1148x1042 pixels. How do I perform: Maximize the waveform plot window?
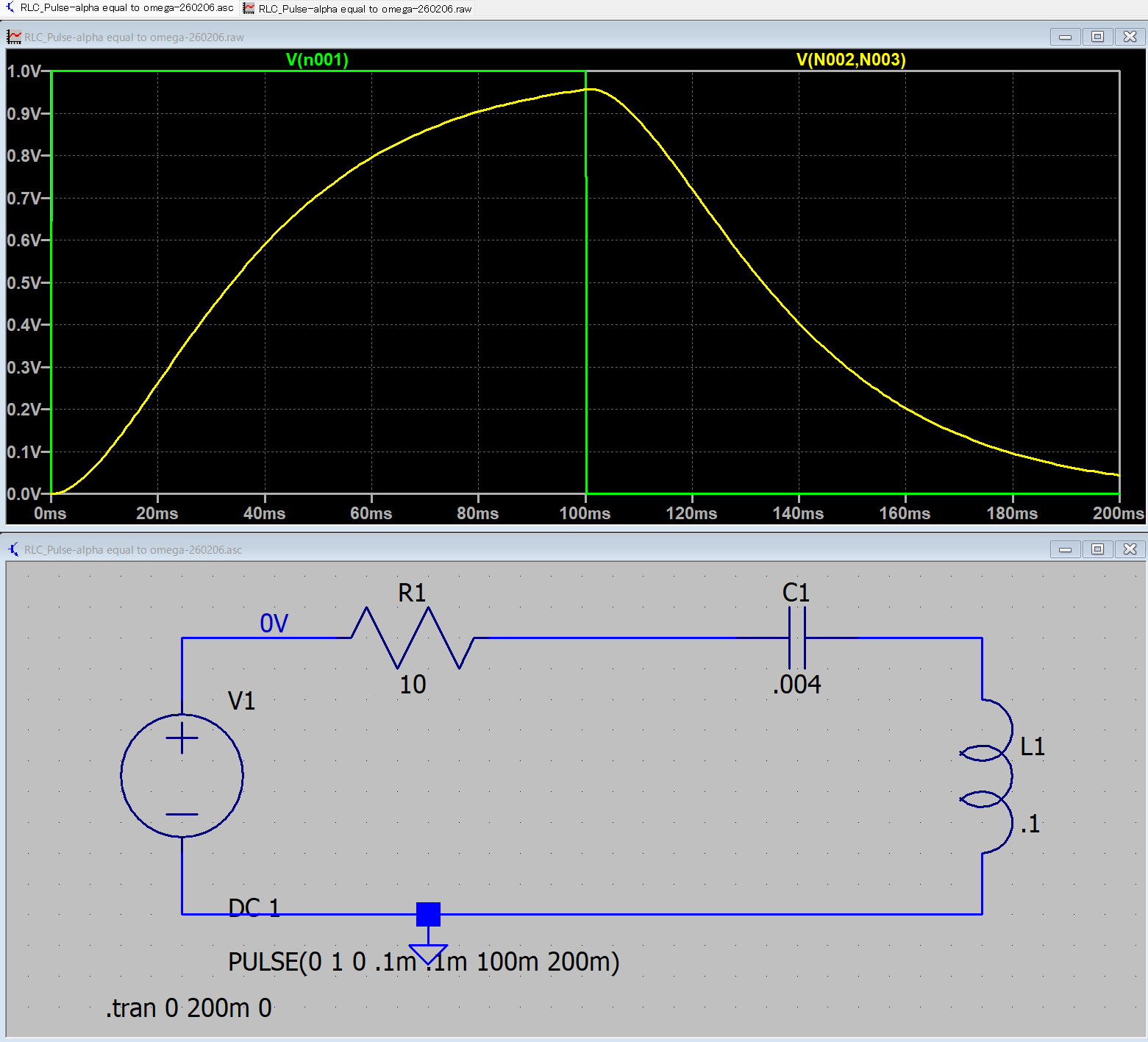pyautogui.click(x=1097, y=37)
